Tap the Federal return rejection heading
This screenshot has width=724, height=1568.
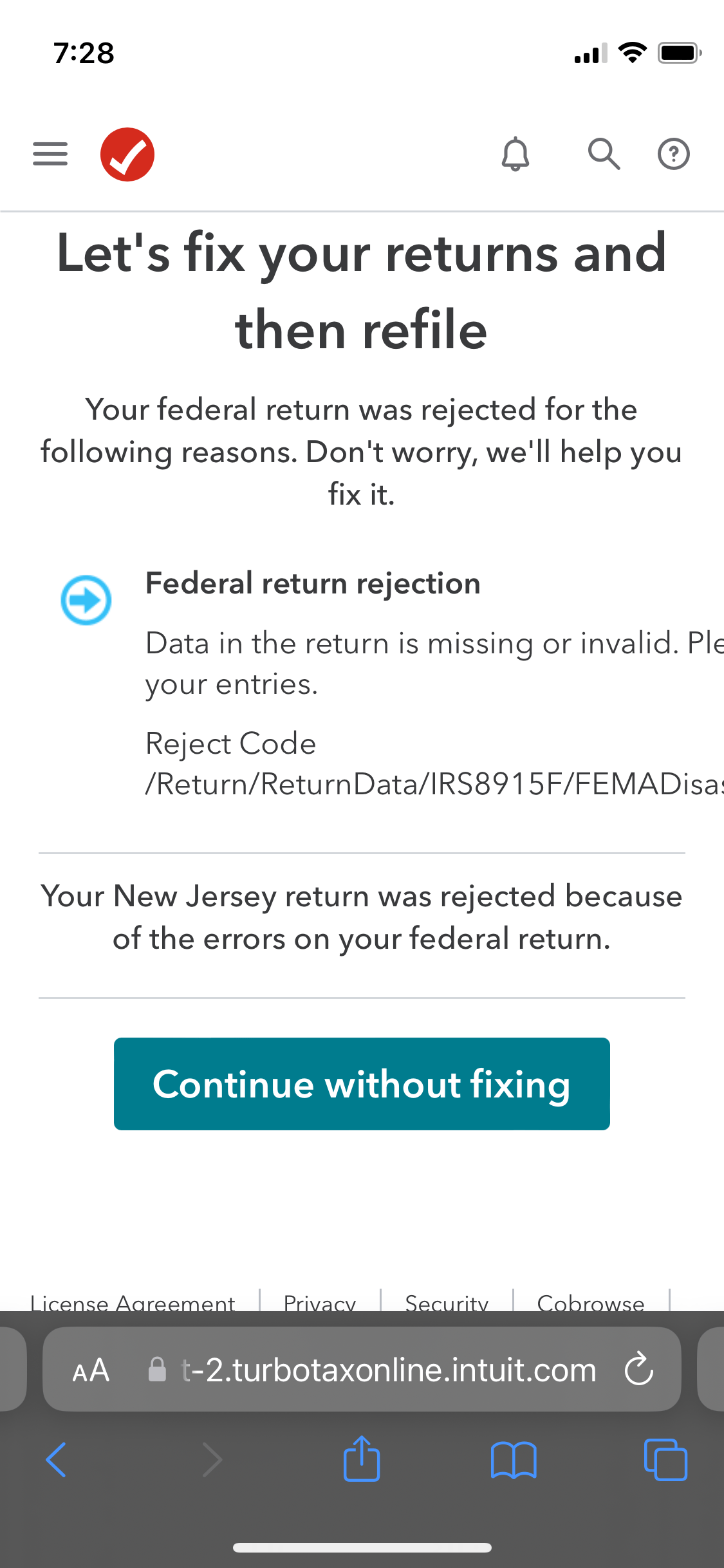[313, 583]
